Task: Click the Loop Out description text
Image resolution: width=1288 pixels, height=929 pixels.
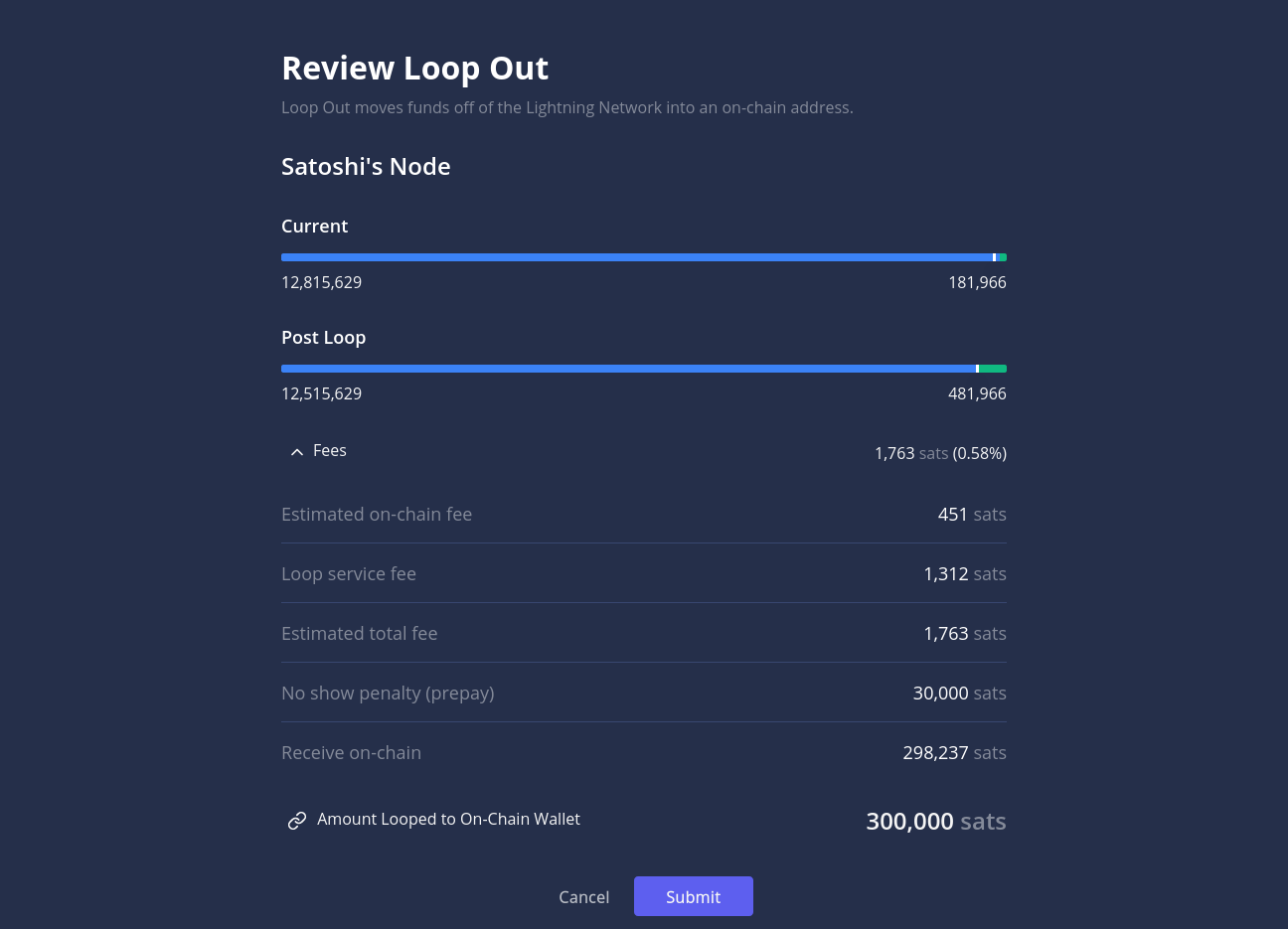Action: point(567,107)
